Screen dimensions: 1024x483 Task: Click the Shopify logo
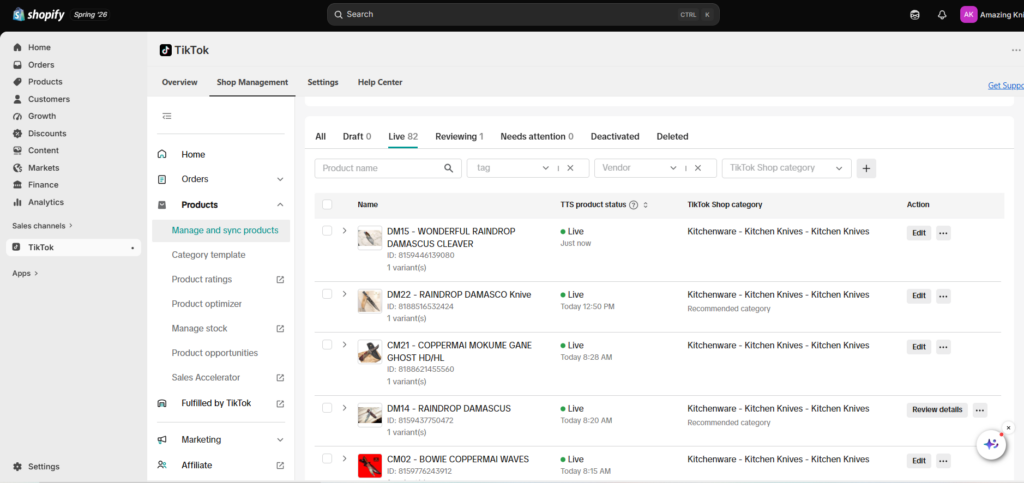pyautogui.click(x=39, y=14)
